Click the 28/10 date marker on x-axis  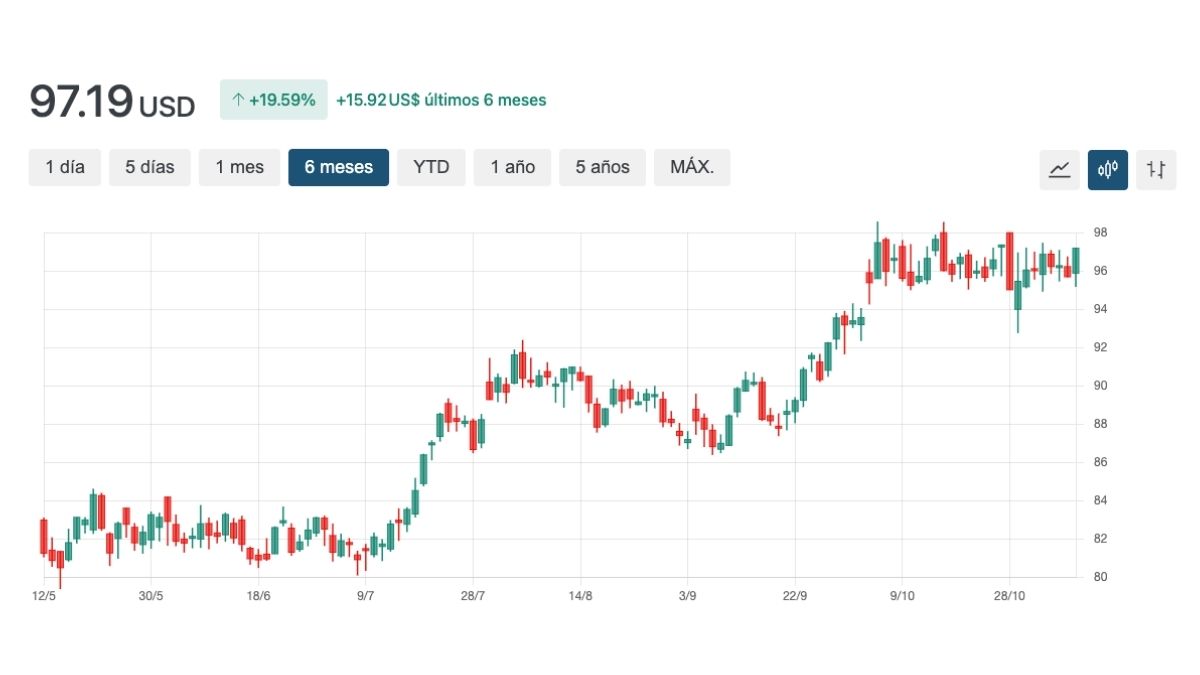tap(1009, 596)
